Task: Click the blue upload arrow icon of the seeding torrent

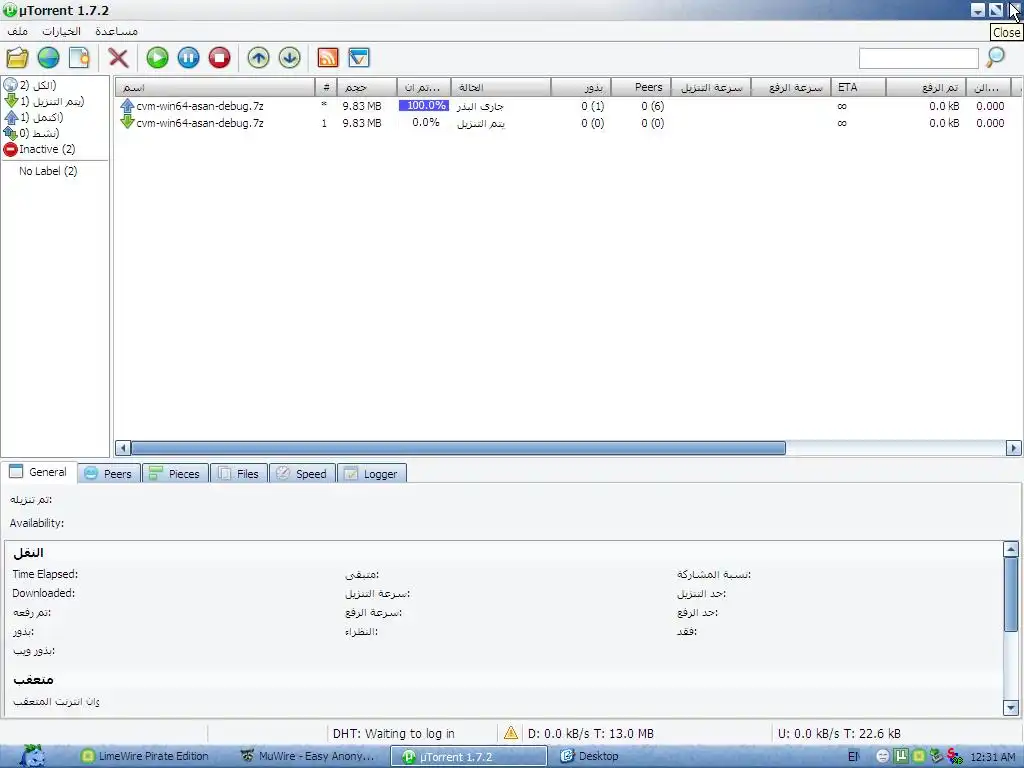Action: click(x=127, y=106)
